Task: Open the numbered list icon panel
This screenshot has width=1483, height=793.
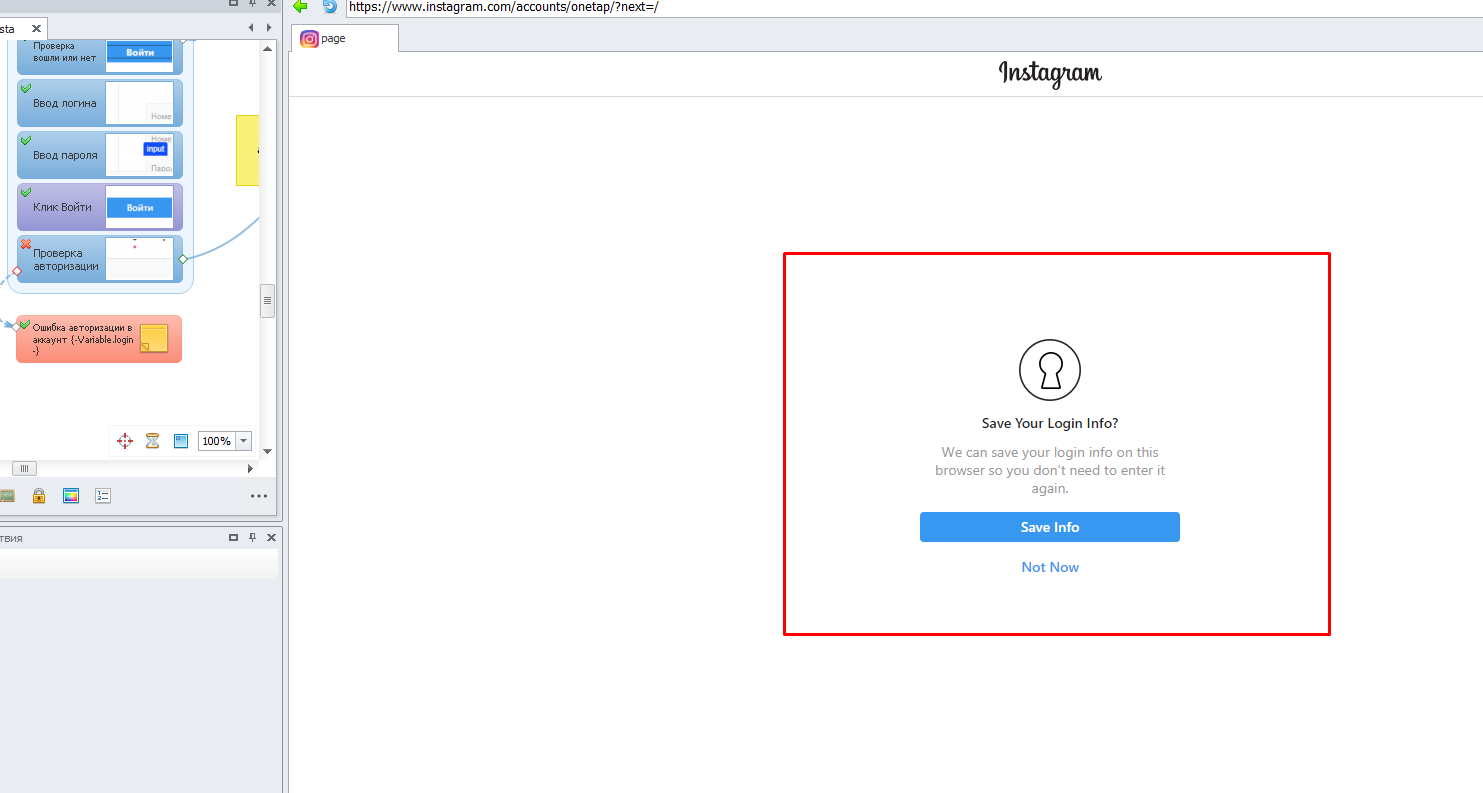Action: (103, 496)
